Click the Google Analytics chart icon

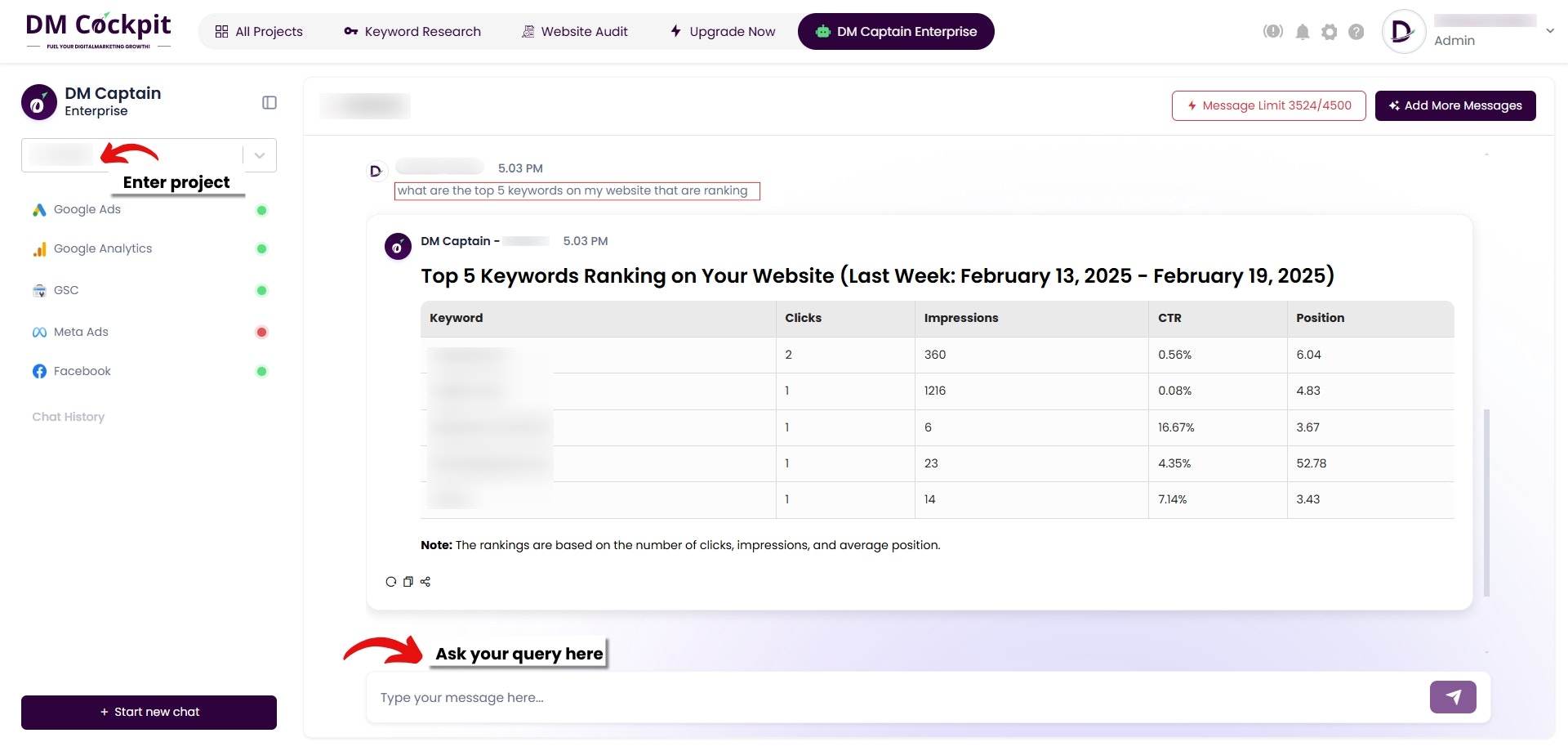(39, 249)
